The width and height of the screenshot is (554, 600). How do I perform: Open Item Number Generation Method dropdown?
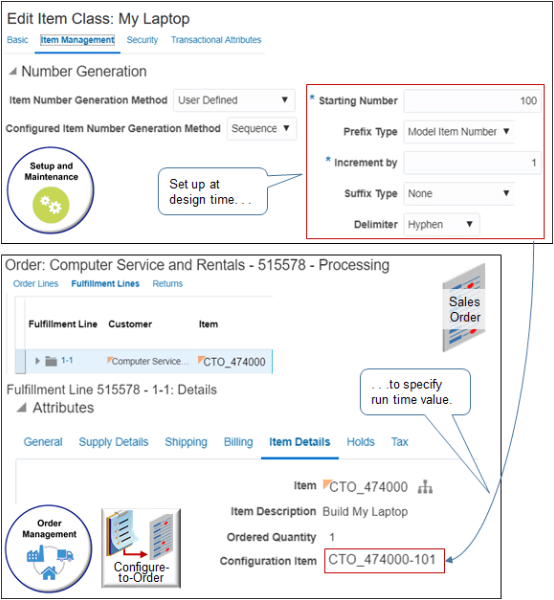pos(234,100)
